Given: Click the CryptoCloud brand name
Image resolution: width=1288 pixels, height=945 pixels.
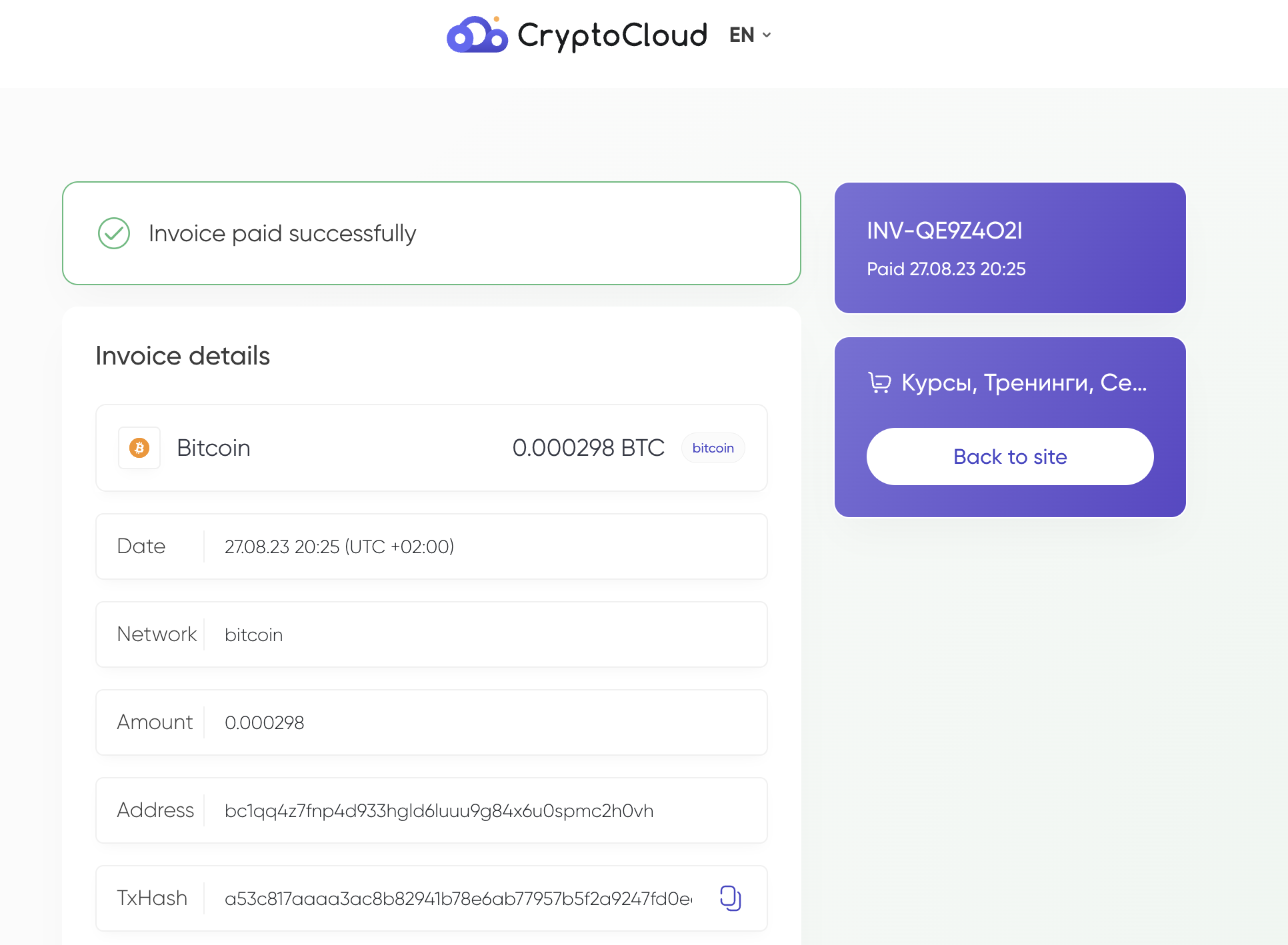Looking at the screenshot, I should [x=612, y=35].
